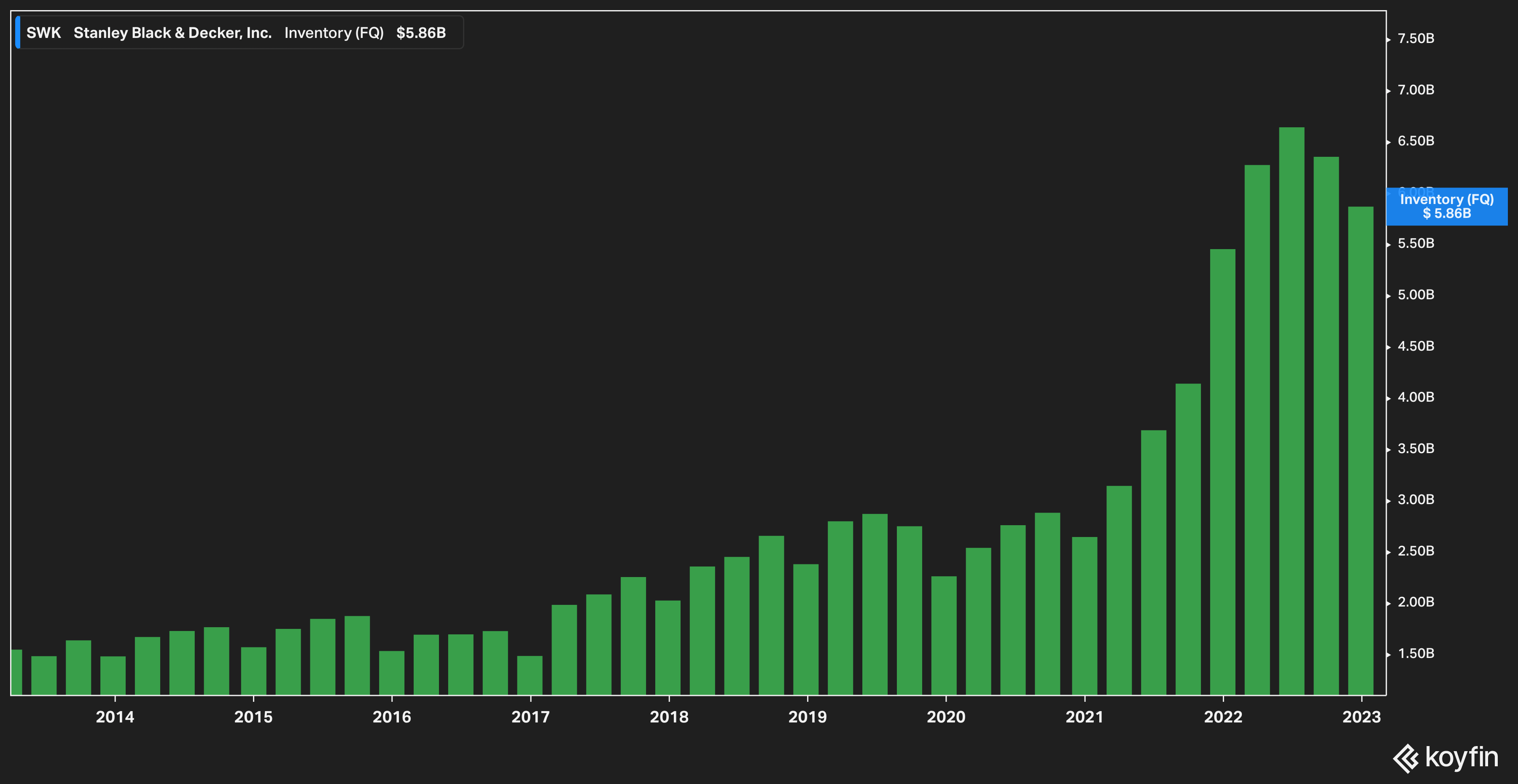The width and height of the screenshot is (1518, 784).
Task: Click the 2.00B y-axis label
Action: pos(1416,602)
